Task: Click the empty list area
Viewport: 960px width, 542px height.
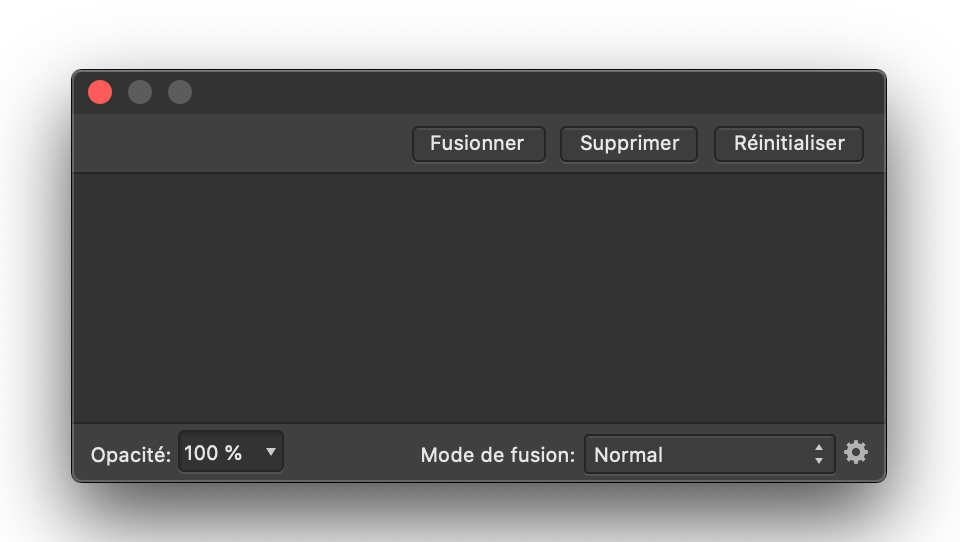Action: point(479,298)
